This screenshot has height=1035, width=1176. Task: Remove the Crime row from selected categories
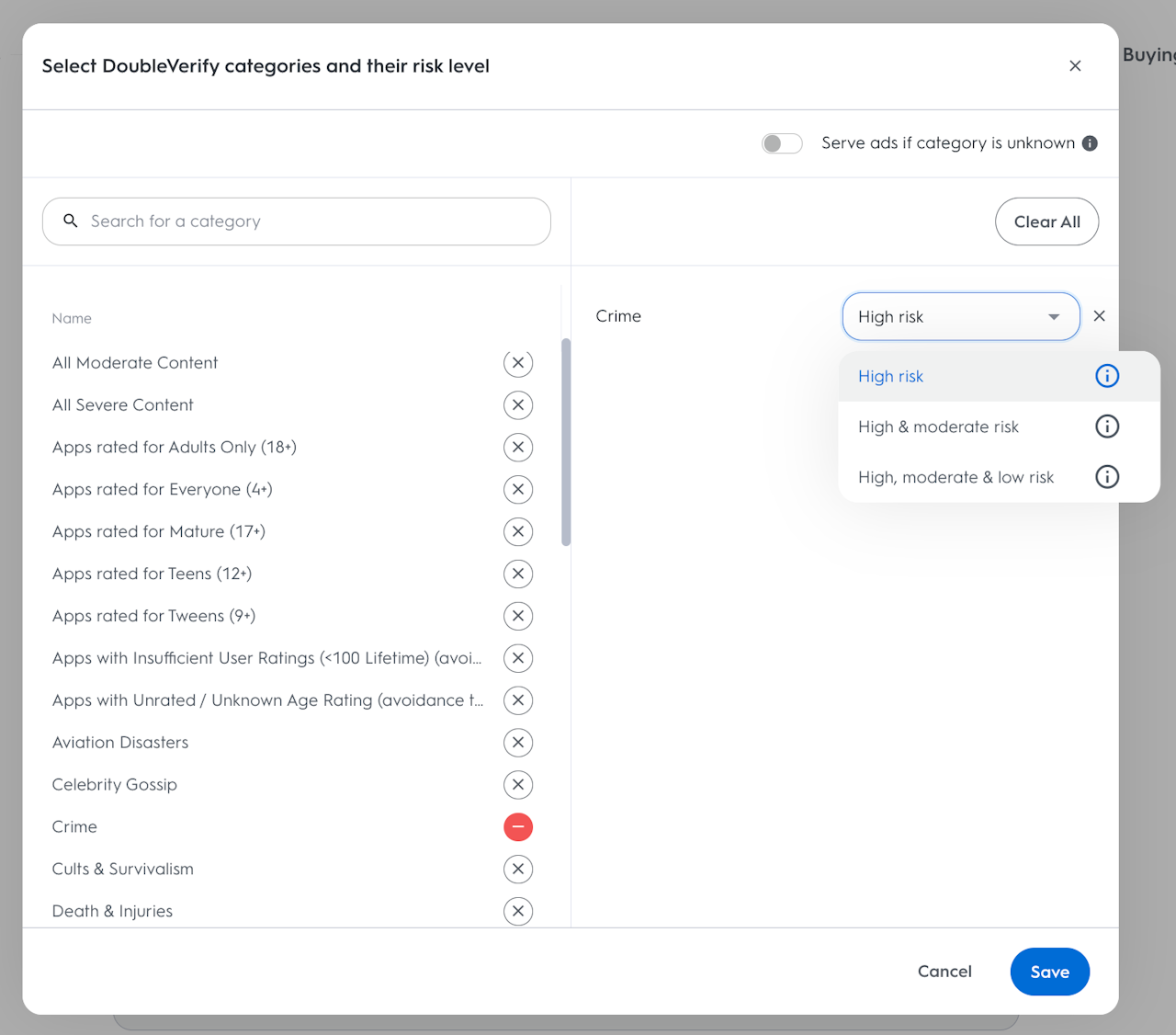pos(1099,316)
